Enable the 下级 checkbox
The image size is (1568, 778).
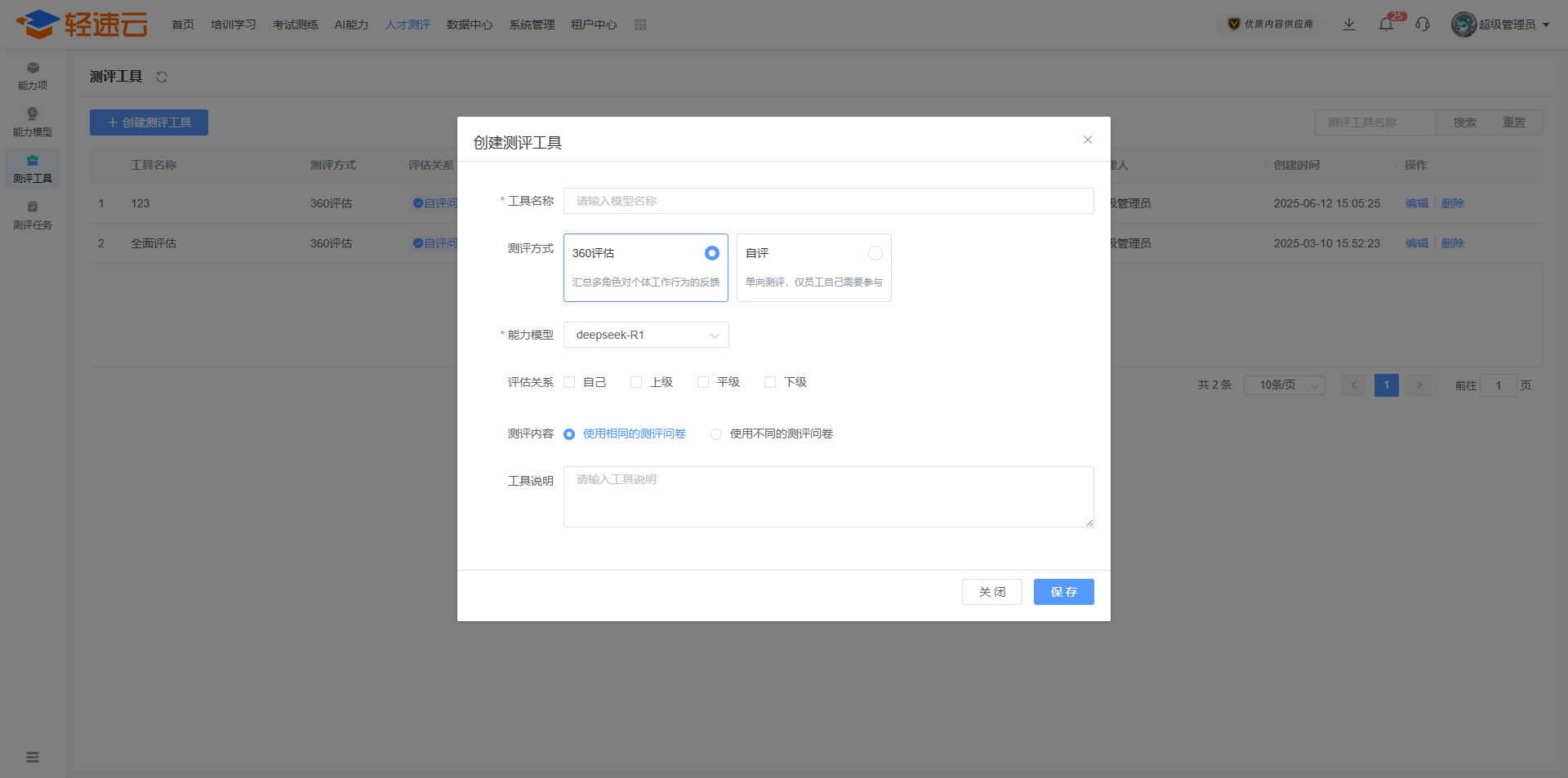[770, 382]
